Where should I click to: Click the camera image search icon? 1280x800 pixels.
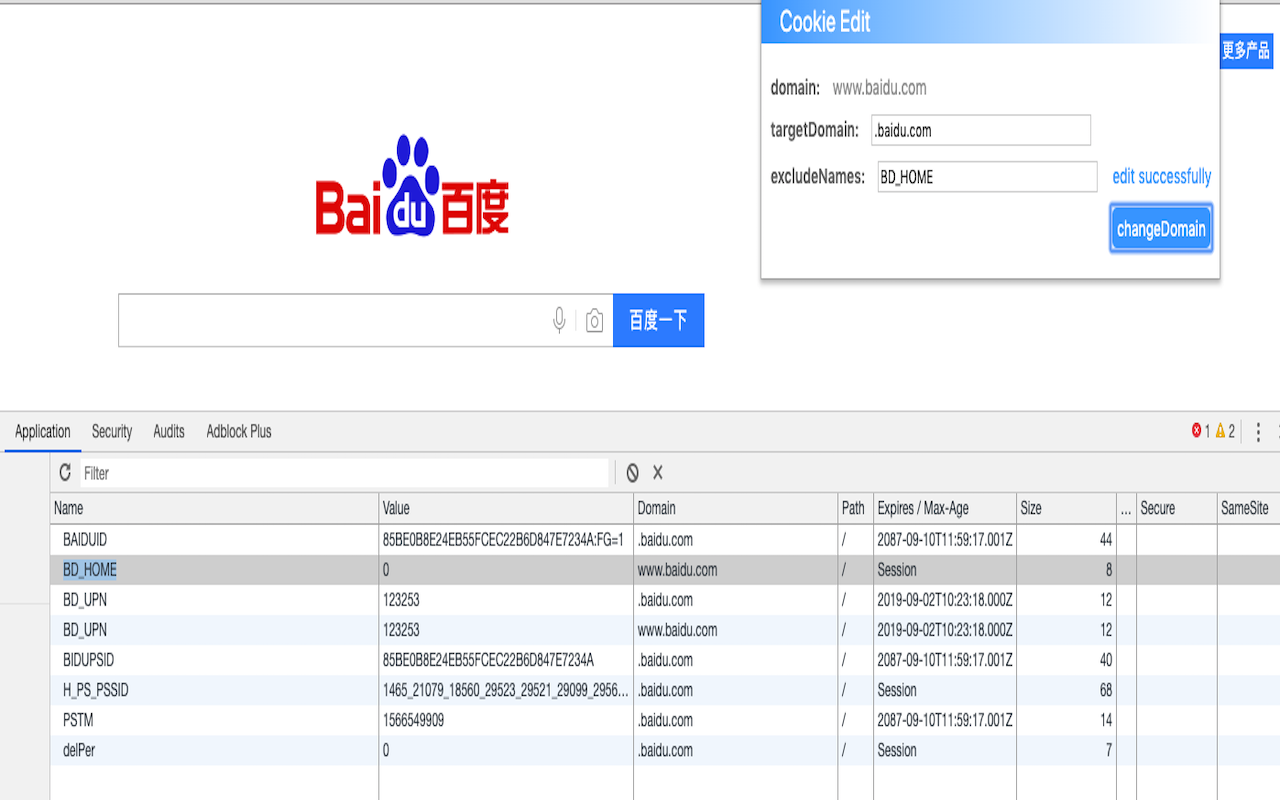(x=594, y=320)
